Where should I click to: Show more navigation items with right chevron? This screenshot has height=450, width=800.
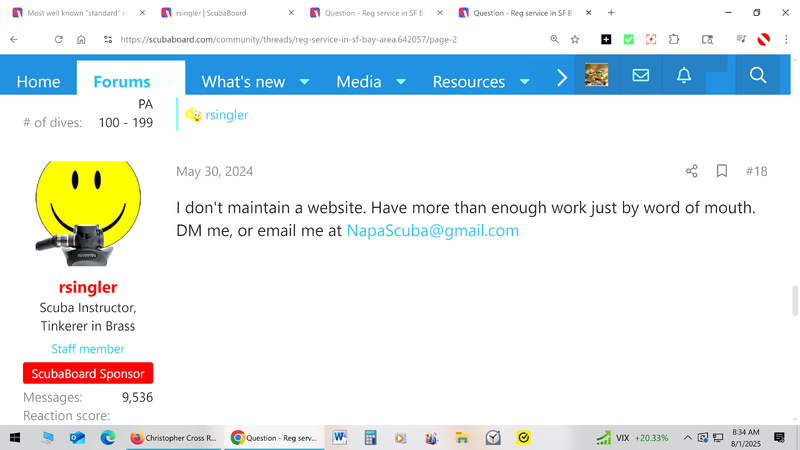[x=562, y=77]
